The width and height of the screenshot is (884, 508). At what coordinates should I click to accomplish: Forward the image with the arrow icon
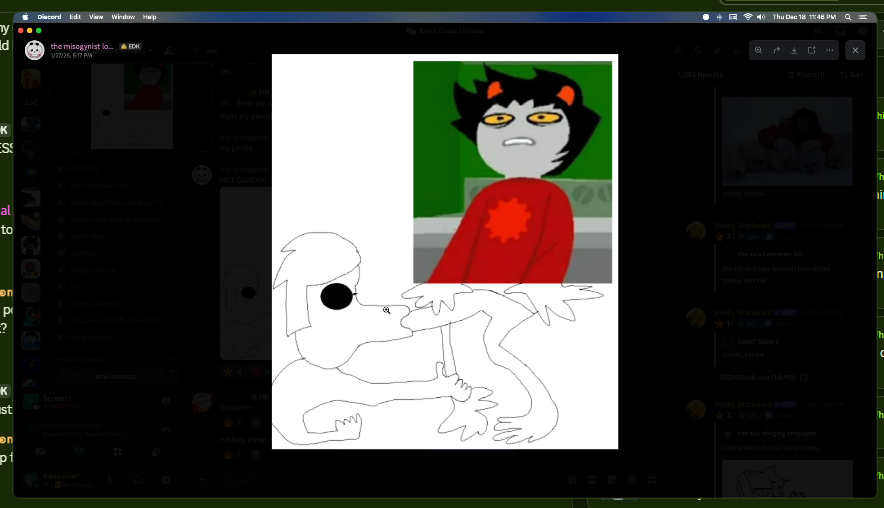(x=776, y=50)
